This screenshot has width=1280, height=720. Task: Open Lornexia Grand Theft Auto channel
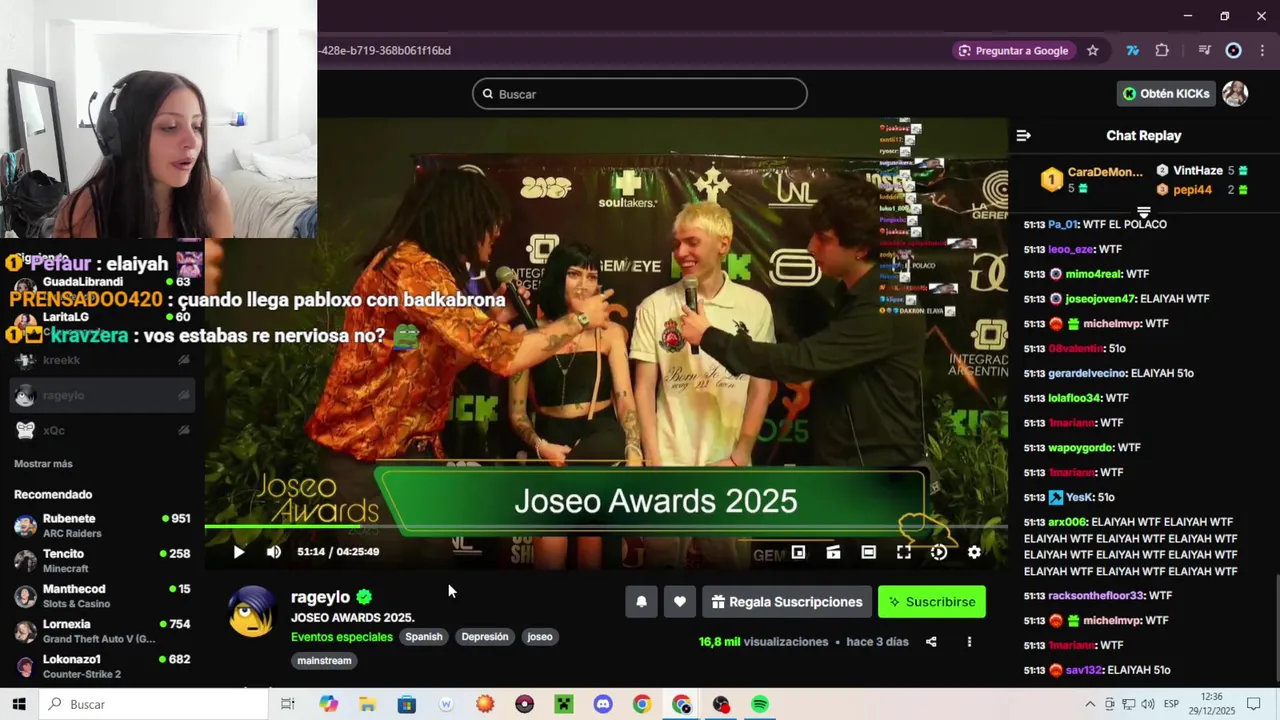[103, 631]
